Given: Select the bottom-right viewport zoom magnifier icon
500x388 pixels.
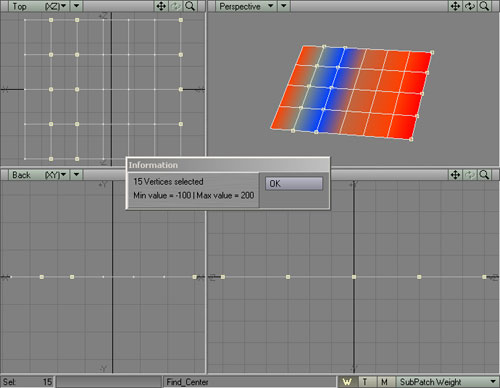Looking at the screenshot, I should click(484, 175).
